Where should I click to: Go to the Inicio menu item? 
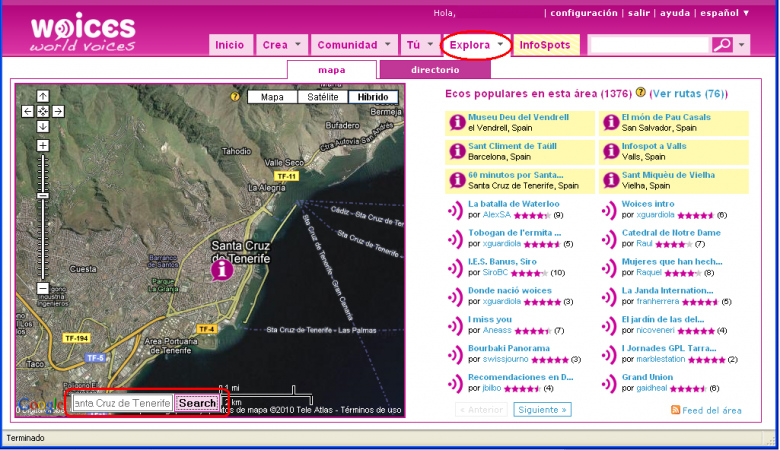pos(229,45)
